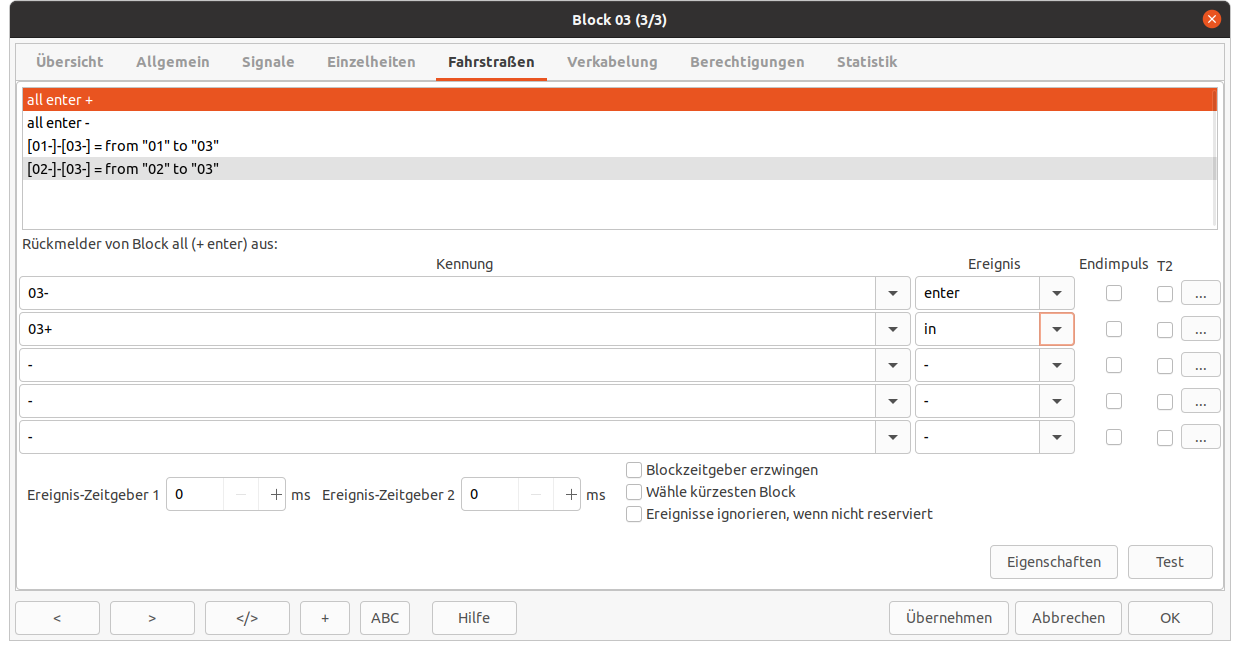Image resolution: width=1240 pixels, height=650 pixels.
Task: Decrease Ereignis-Zeitgeber 2 with minus stepper
Action: [537, 495]
